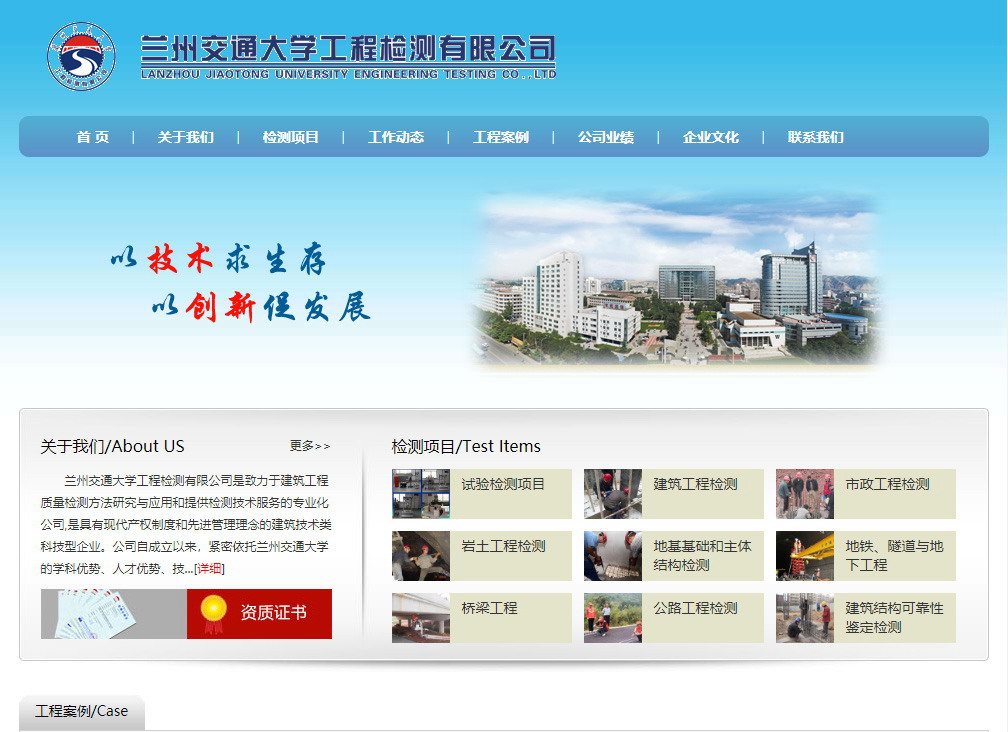Click the gold medal icon on 资质证书

[213, 614]
